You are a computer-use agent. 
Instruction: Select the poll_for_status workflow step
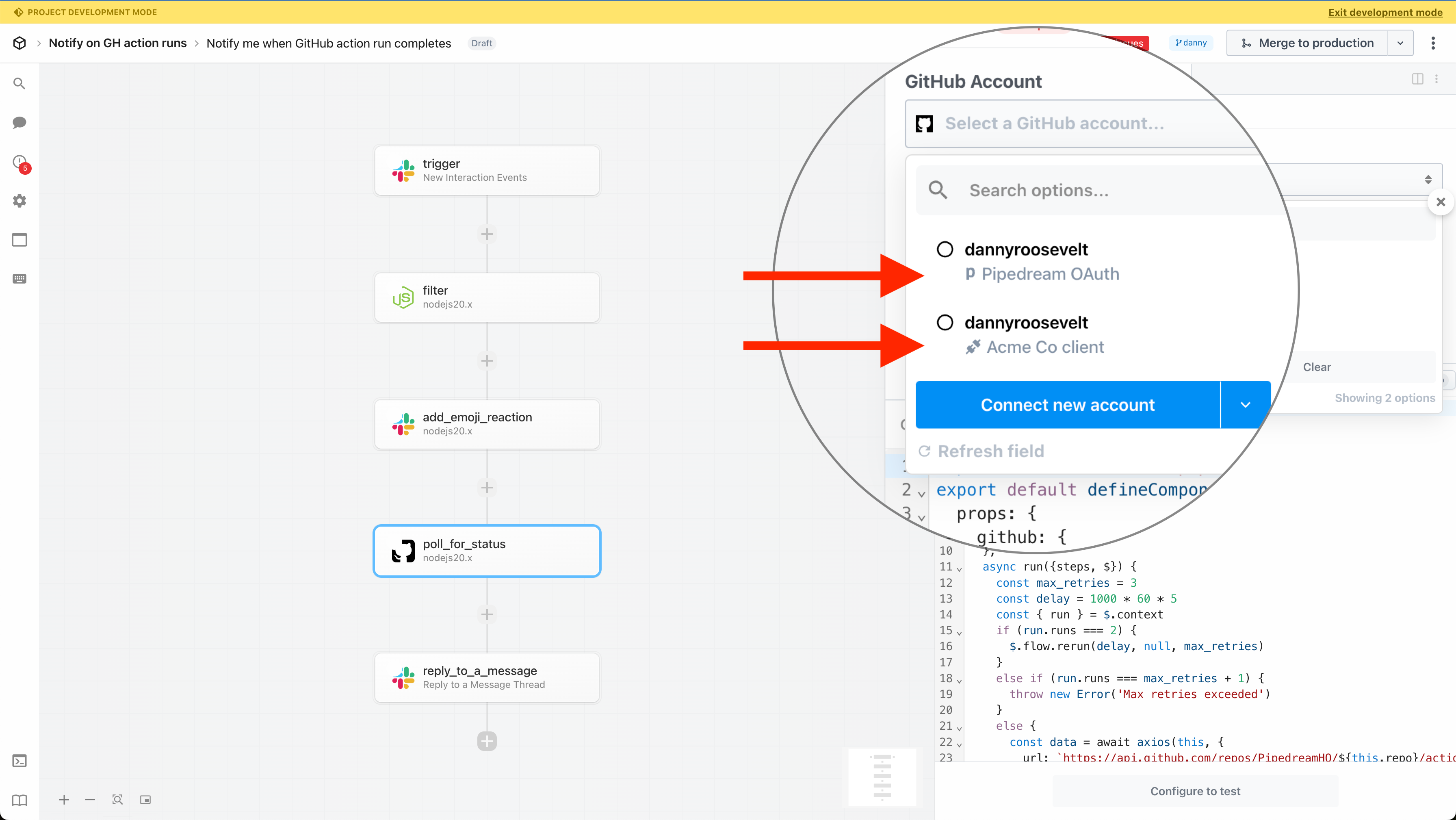486,551
